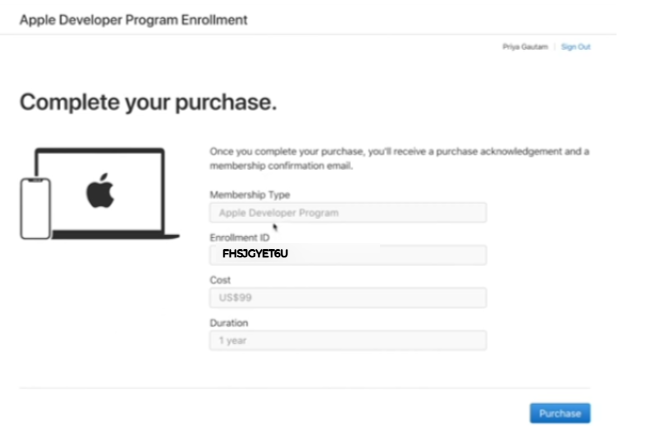
Task: Click the Cost label
Action: pos(220,281)
